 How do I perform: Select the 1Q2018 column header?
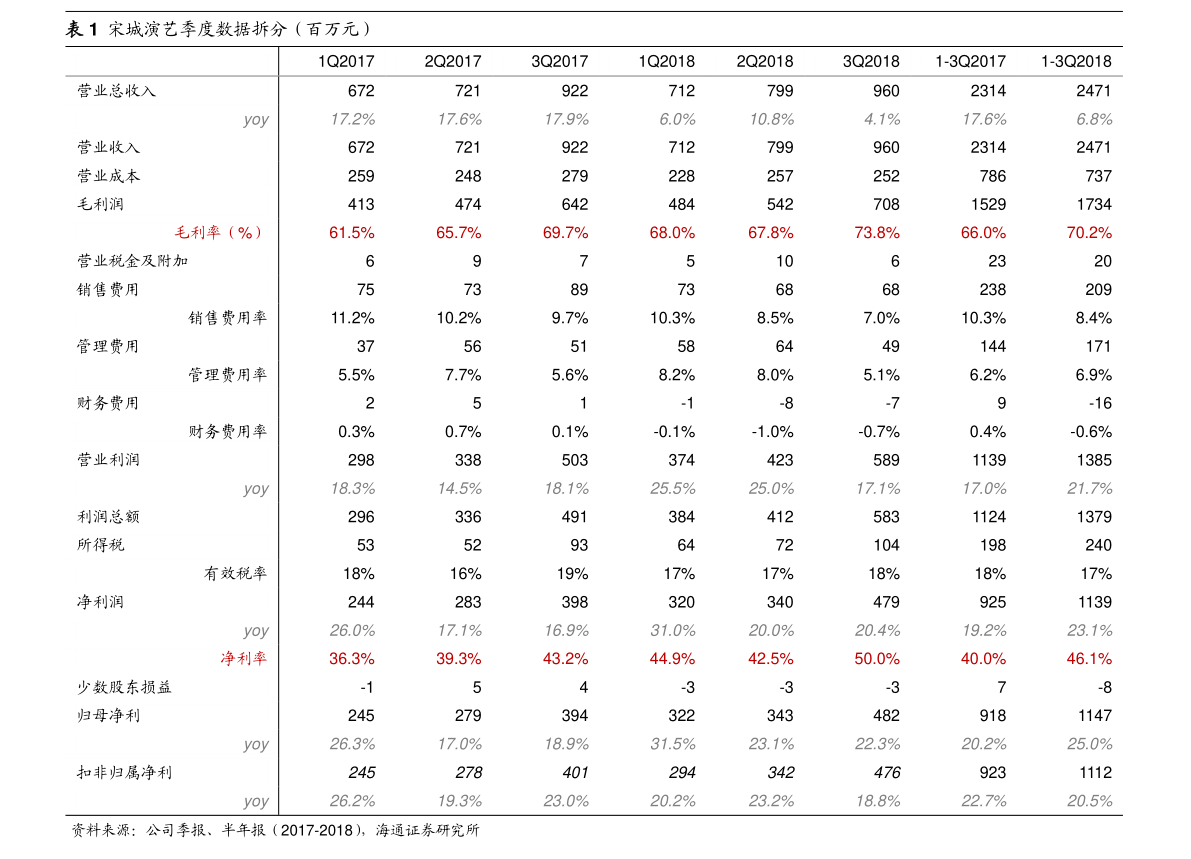tap(666, 62)
